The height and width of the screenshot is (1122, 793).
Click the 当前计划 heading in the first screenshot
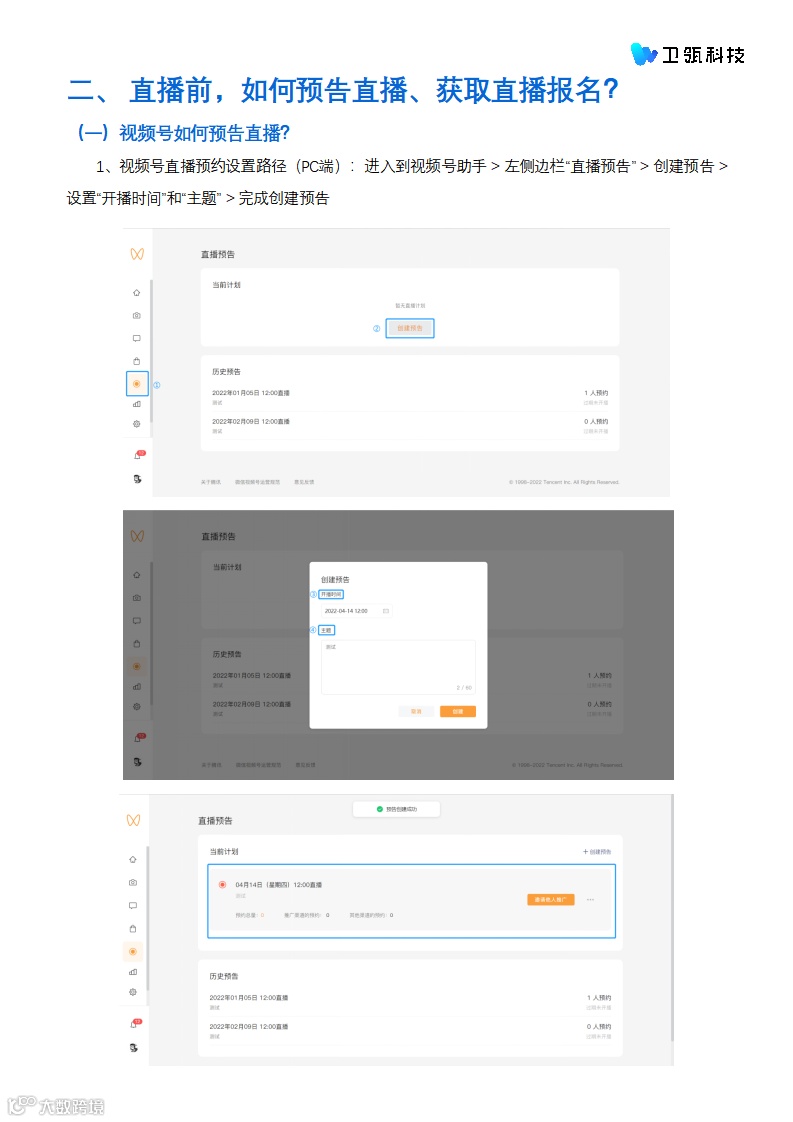[x=226, y=285]
